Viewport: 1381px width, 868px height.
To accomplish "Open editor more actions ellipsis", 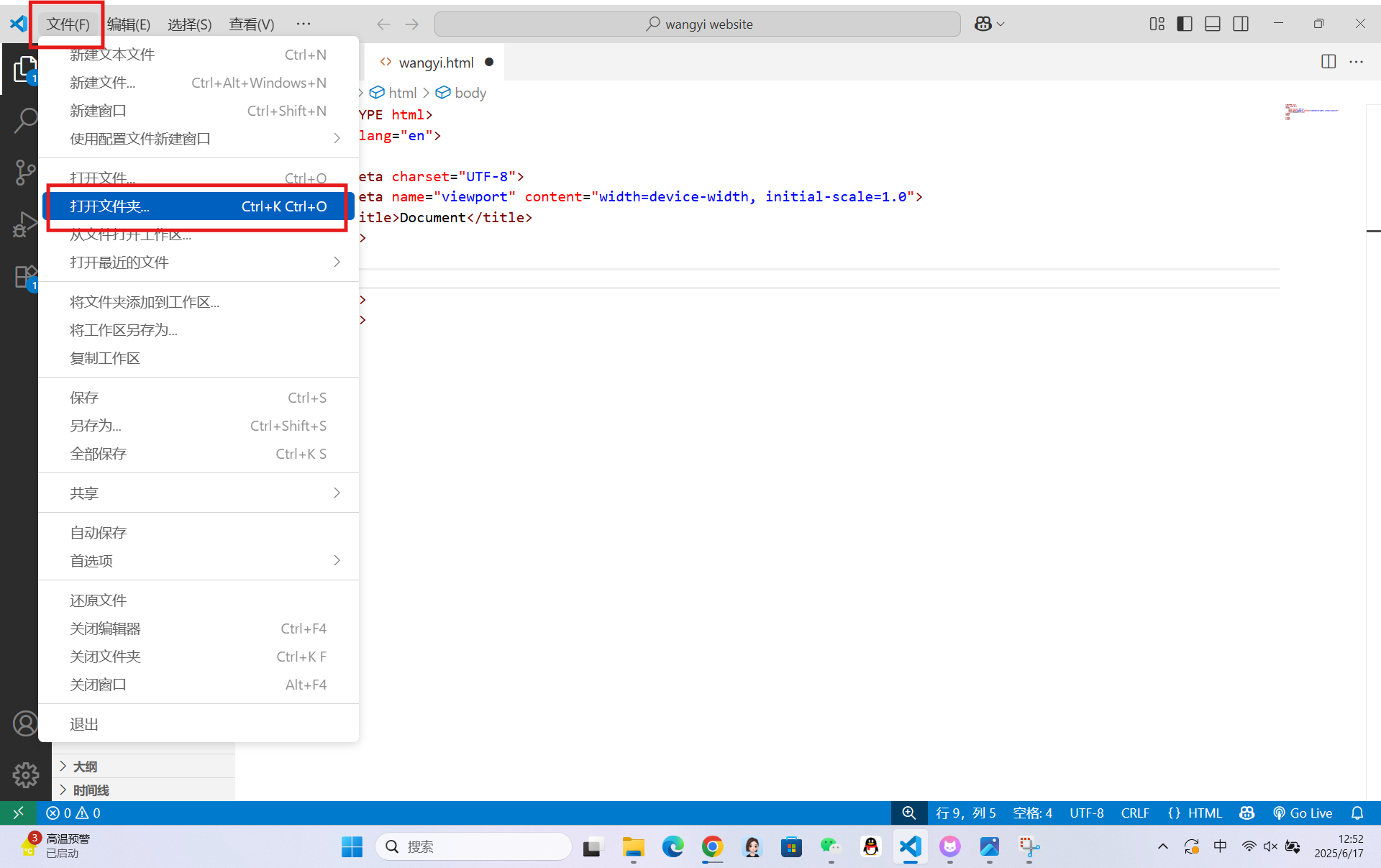I will tap(1357, 62).
